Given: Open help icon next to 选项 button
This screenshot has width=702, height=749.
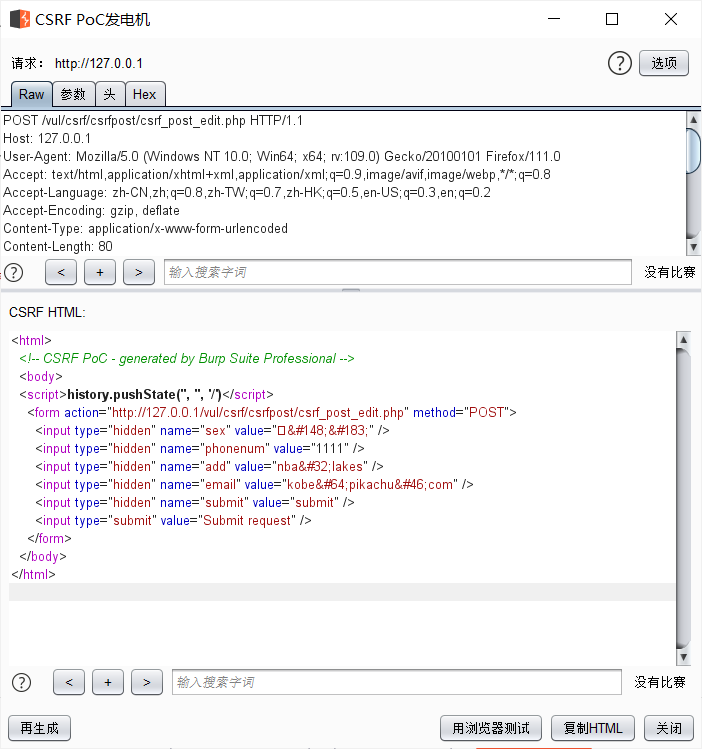Looking at the screenshot, I should [x=620, y=63].
